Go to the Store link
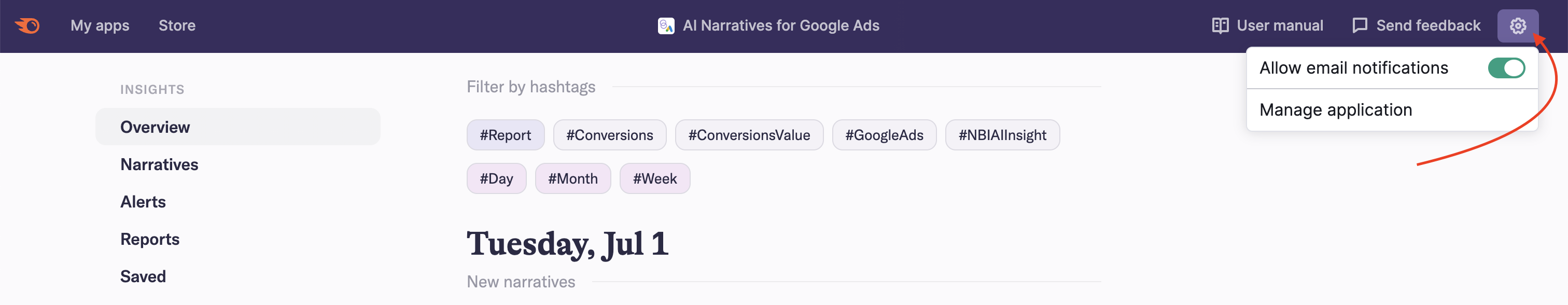The width and height of the screenshot is (1568, 305). (177, 25)
